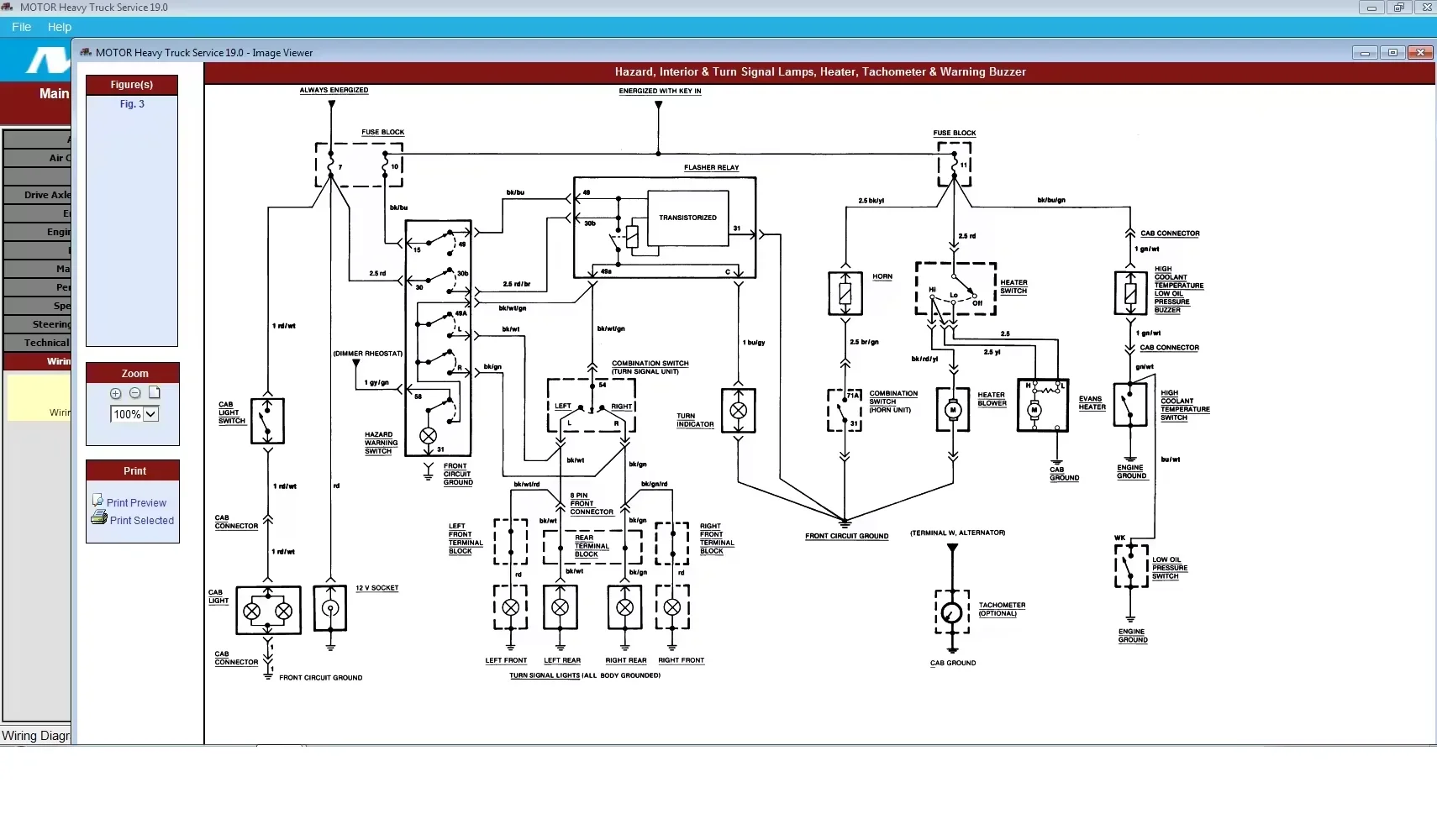Click the 12 V socket symbol

[330, 609]
